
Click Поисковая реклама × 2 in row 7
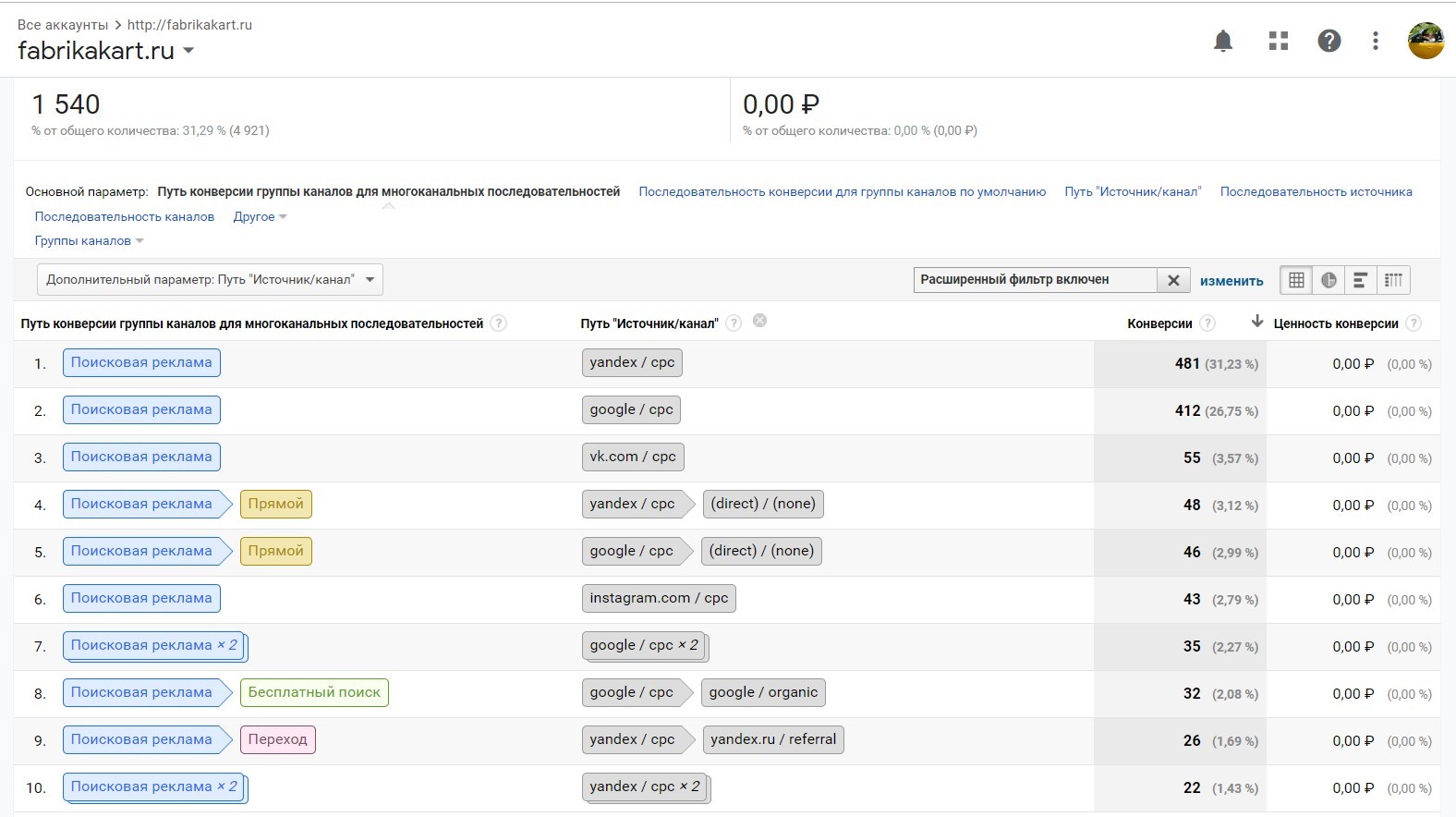click(154, 645)
